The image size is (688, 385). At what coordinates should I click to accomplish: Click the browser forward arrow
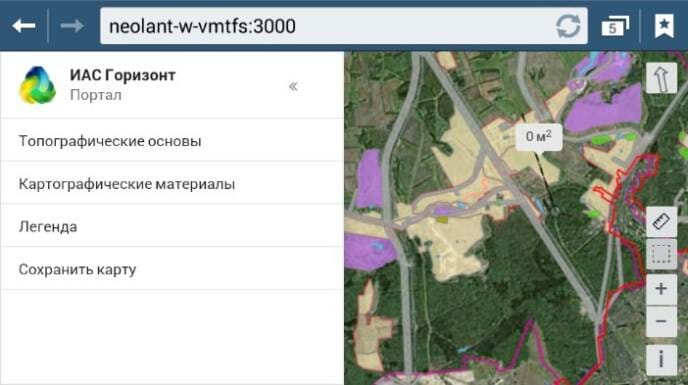point(72,26)
